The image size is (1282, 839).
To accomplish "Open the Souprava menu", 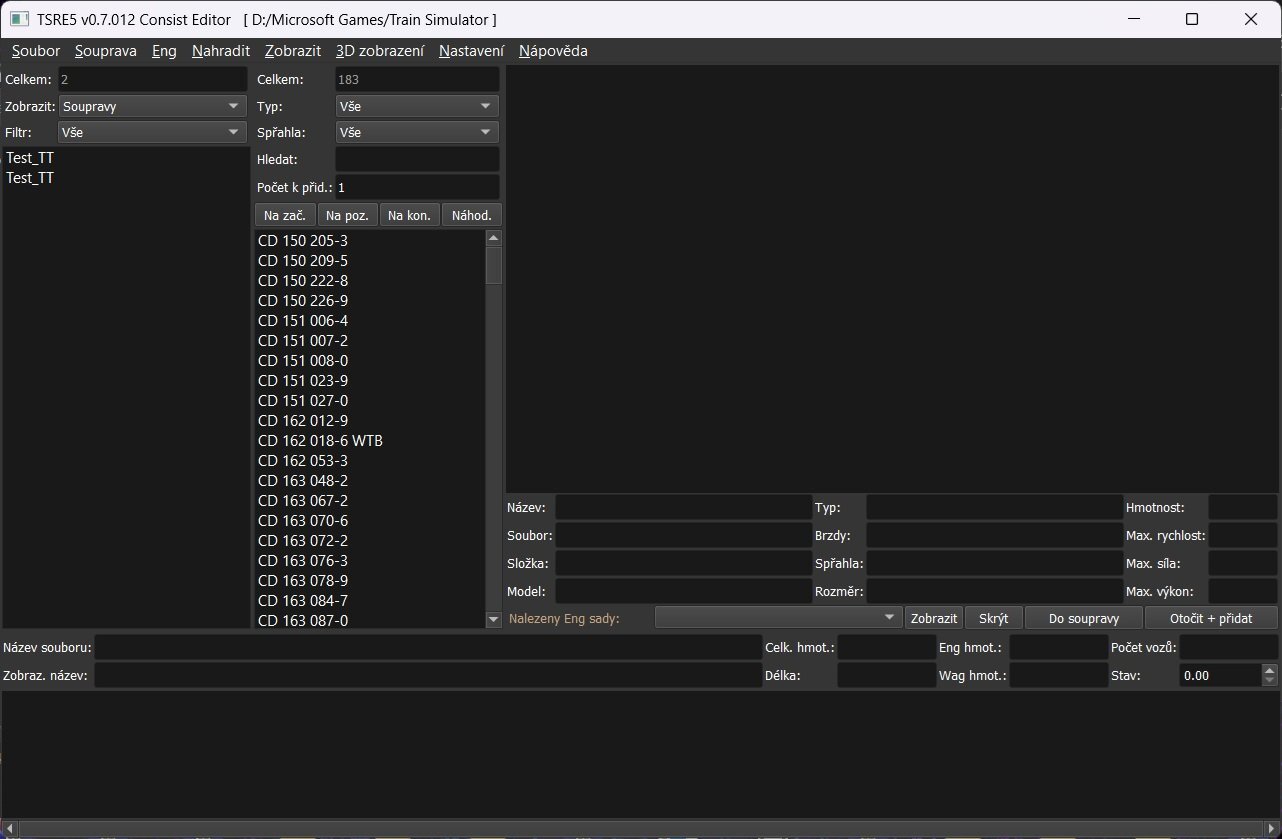I will click(x=105, y=51).
